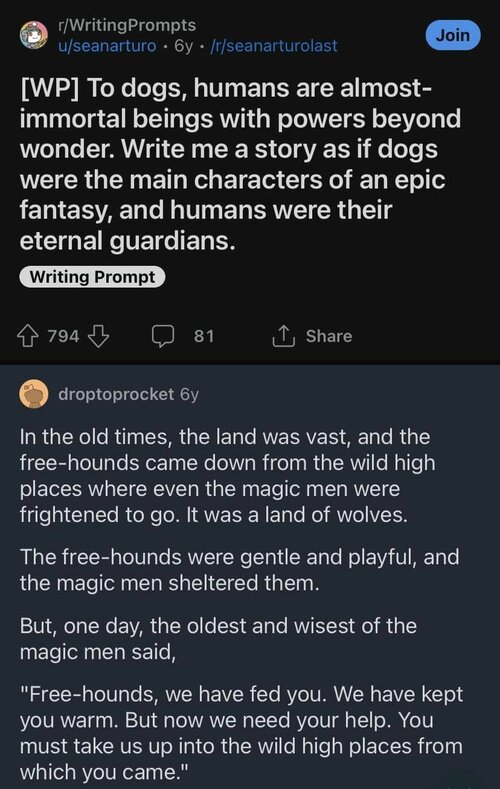This screenshot has height=789, width=500.
Task: Downvote the WritingPrompts post
Action: [x=99, y=336]
